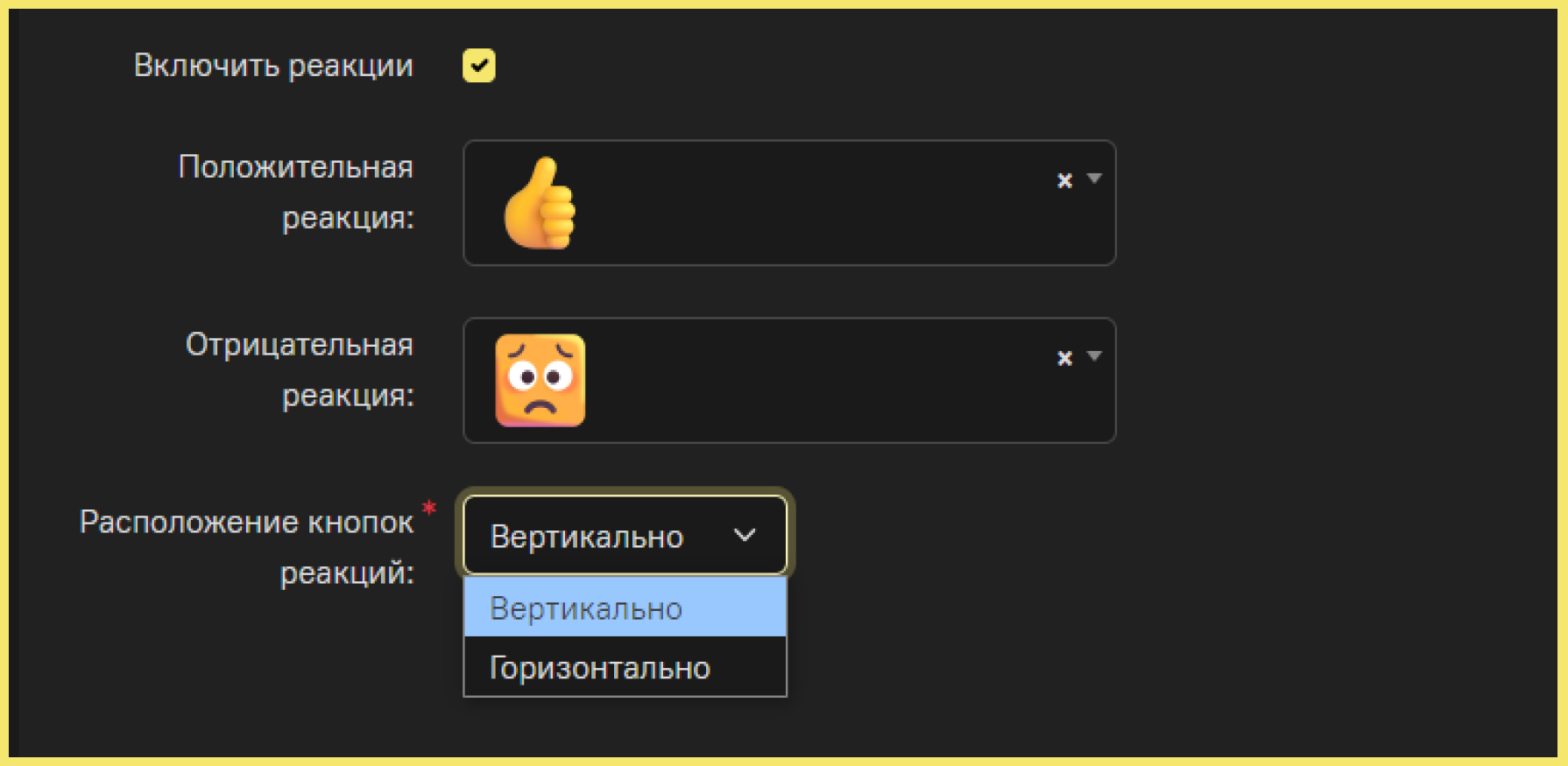Click the red required asterisk
Viewport: 1568px width, 766px height.
(x=428, y=508)
